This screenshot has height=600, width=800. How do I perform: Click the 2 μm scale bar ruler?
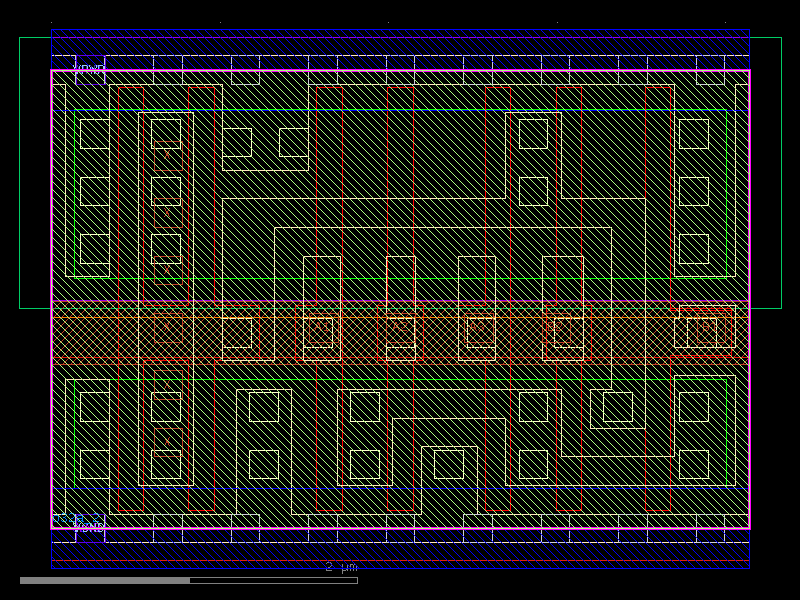point(340,568)
